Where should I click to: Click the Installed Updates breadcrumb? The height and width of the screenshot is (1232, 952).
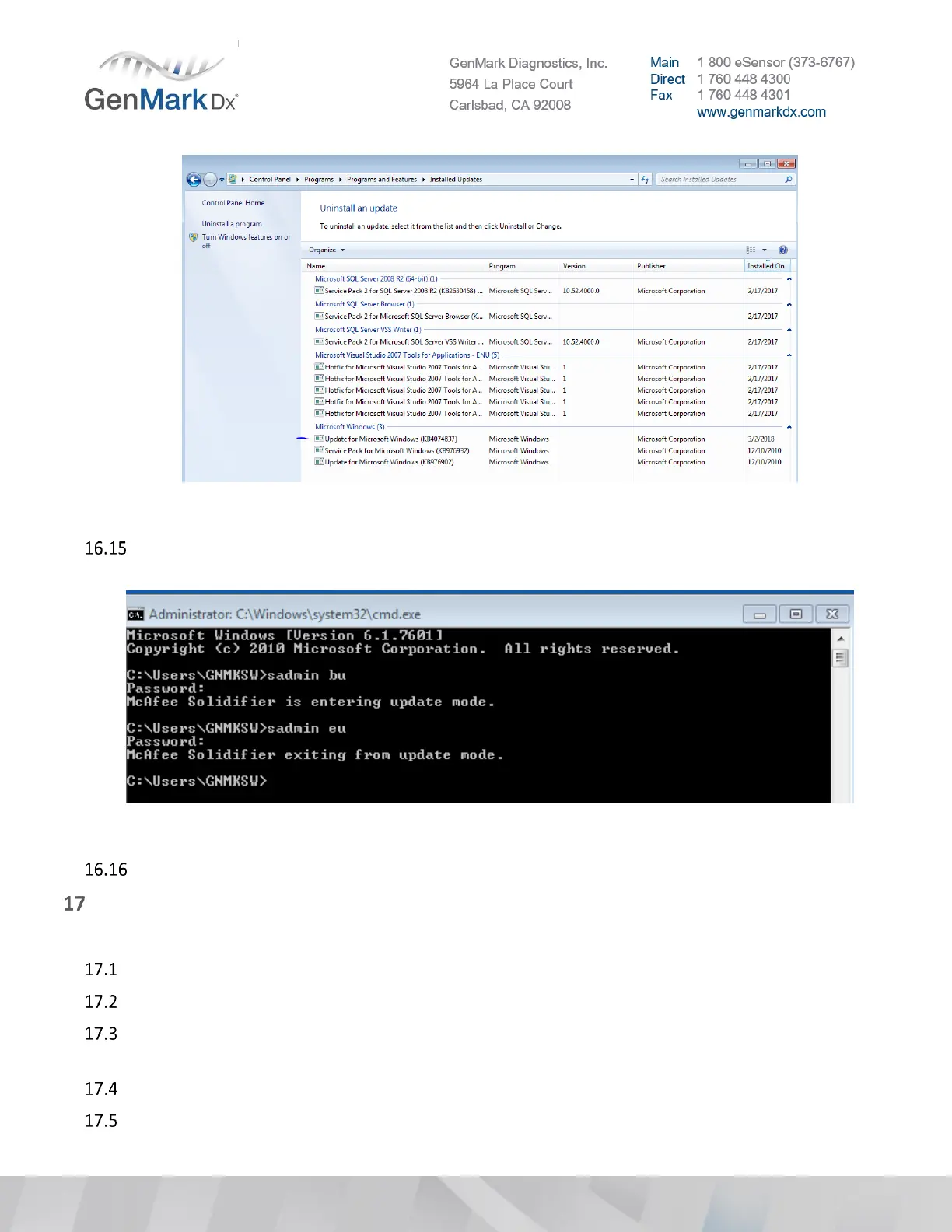coord(456,180)
